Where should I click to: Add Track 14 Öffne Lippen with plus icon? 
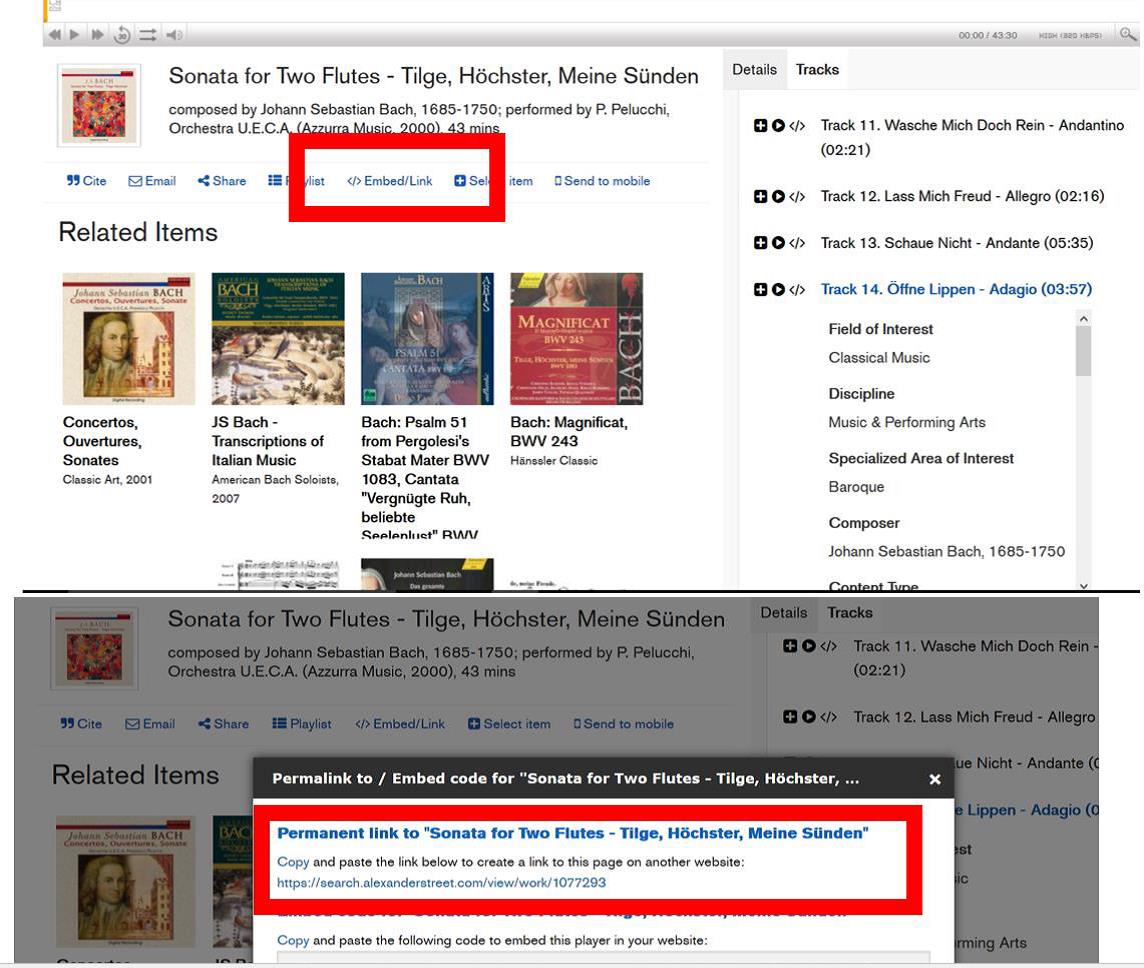(x=760, y=290)
